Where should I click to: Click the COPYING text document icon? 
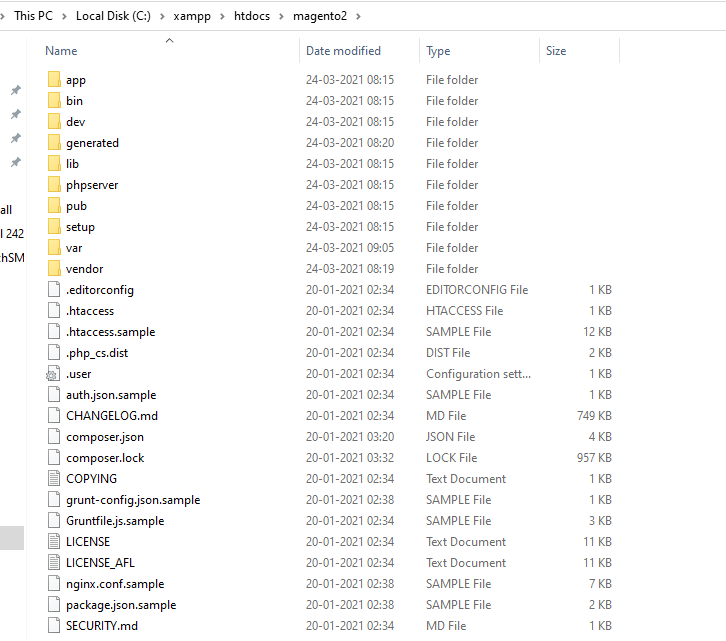[x=54, y=478]
